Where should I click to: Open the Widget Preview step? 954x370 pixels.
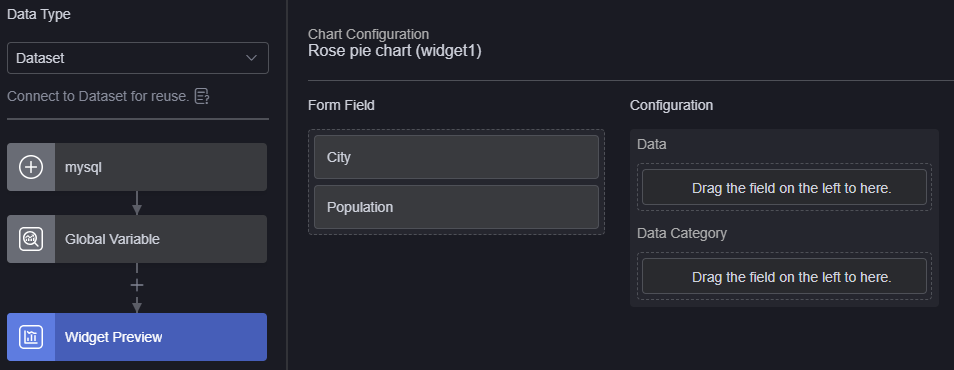(x=137, y=337)
